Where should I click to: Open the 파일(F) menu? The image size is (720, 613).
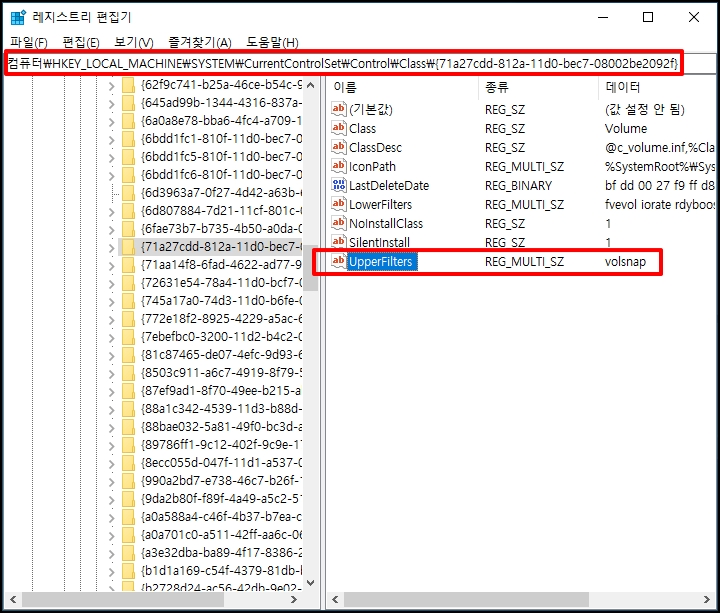coord(29,42)
